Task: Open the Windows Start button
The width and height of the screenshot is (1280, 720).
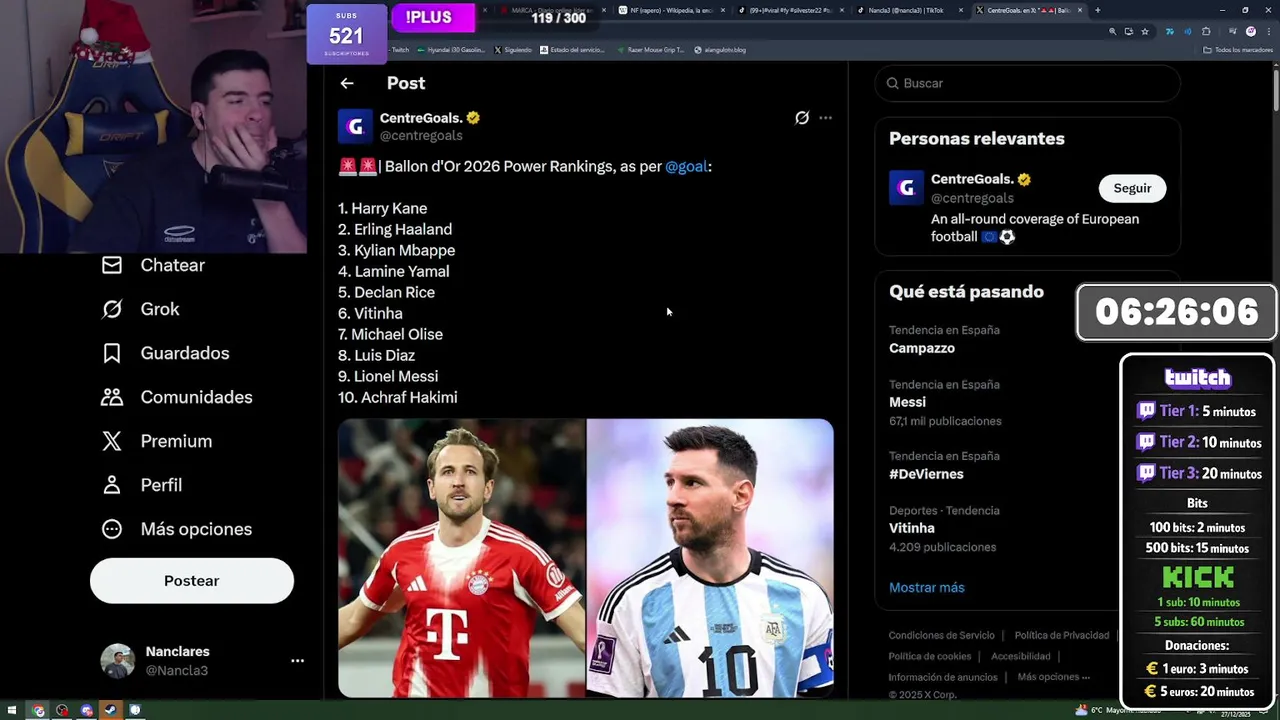Action: coord(13,710)
